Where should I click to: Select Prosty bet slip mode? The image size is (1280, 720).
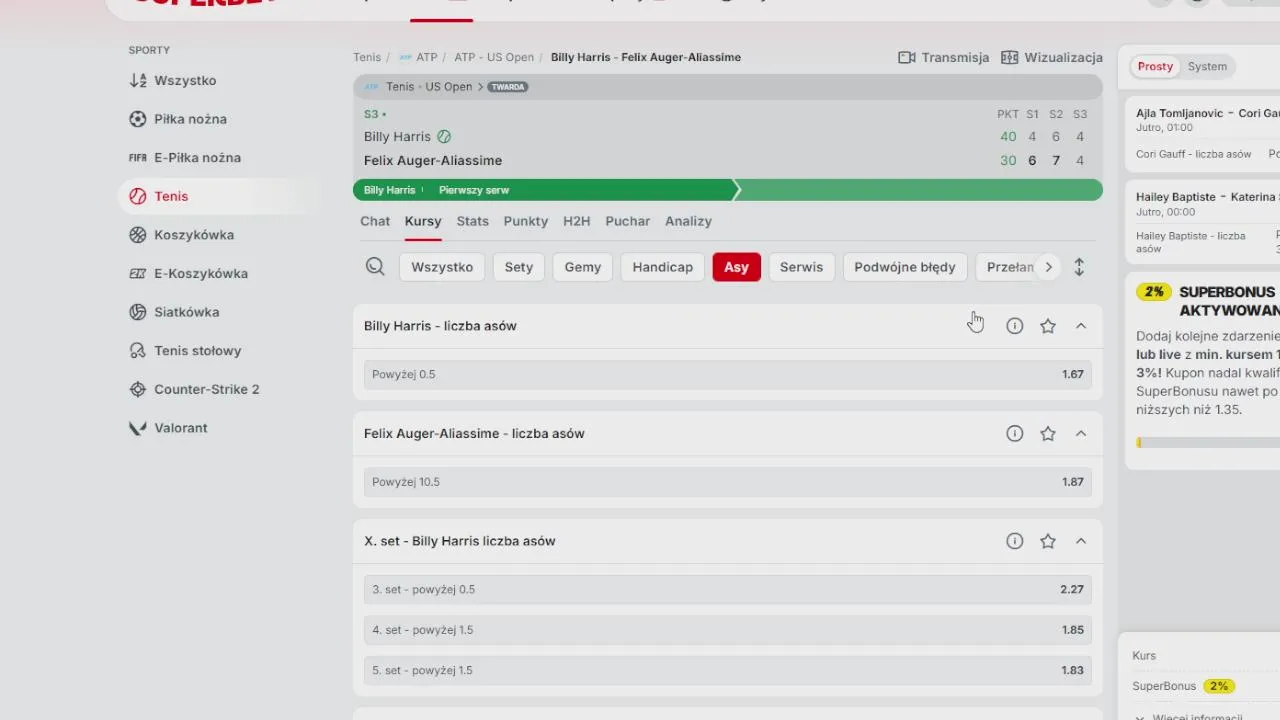pyautogui.click(x=1155, y=67)
